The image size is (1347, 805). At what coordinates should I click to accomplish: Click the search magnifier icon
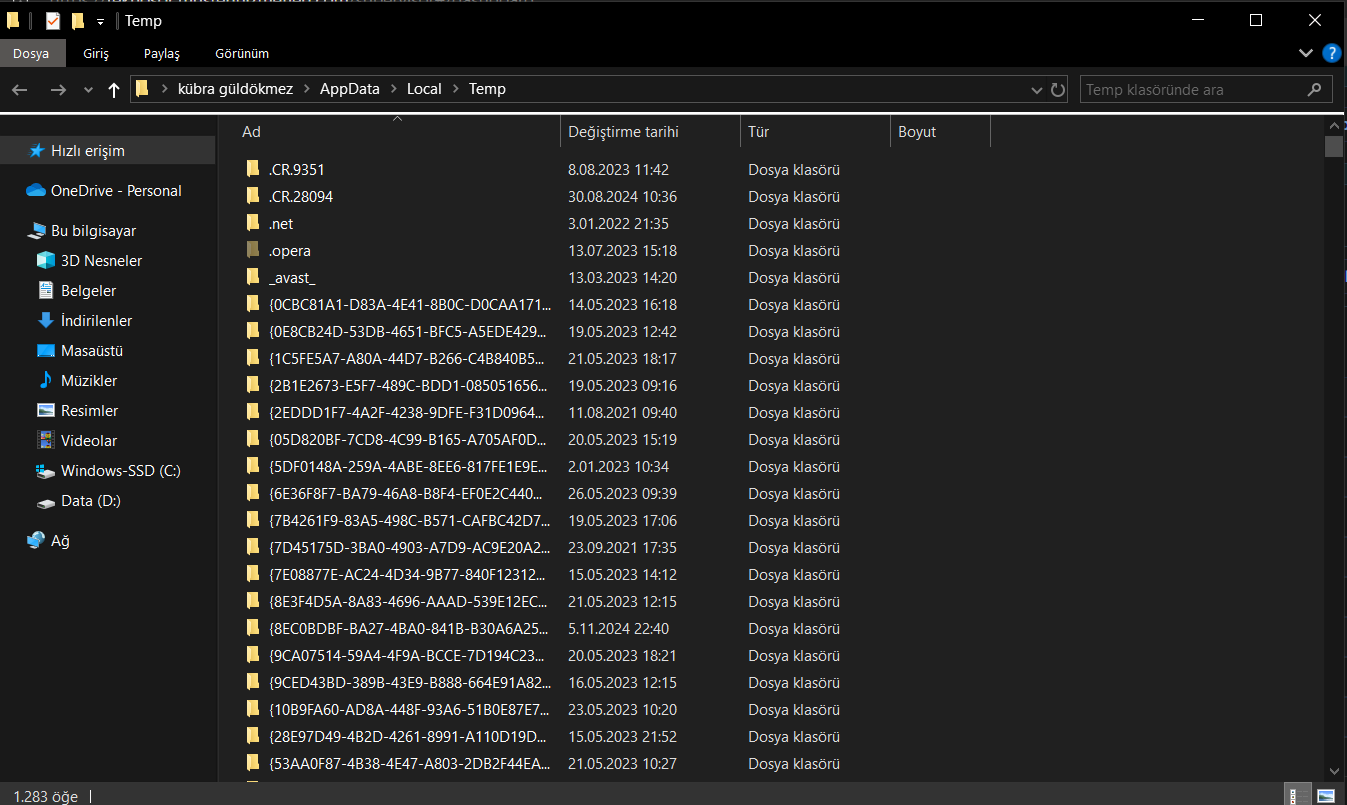tap(1314, 90)
